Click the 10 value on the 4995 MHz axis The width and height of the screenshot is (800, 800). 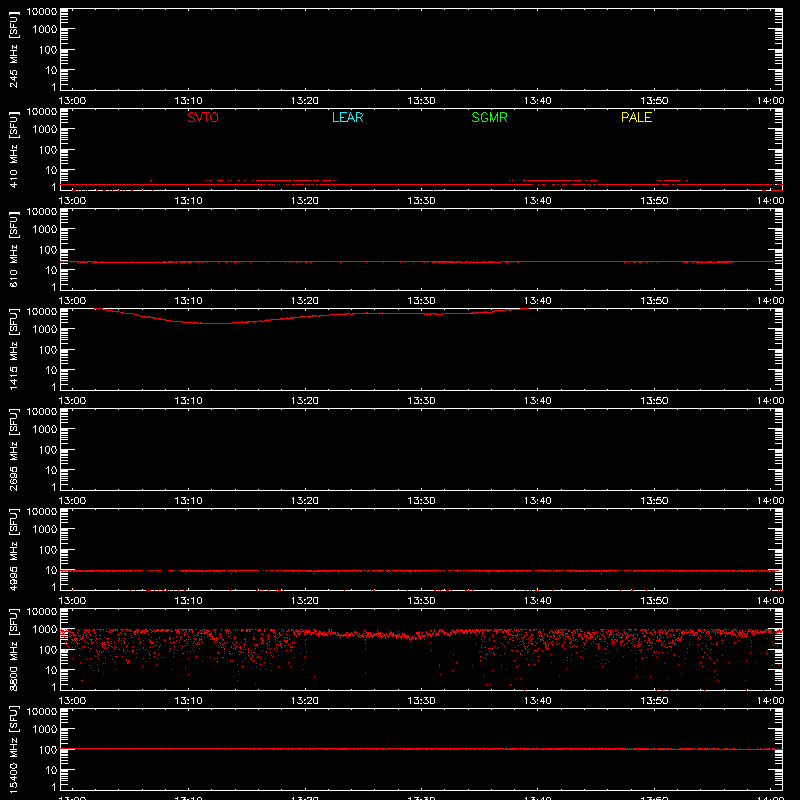(x=51, y=570)
